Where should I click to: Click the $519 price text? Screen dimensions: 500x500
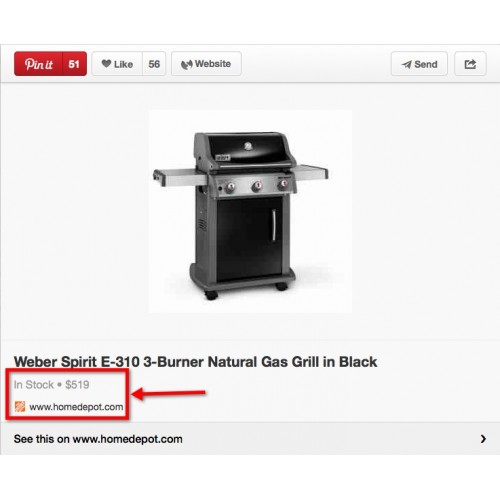(x=77, y=385)
